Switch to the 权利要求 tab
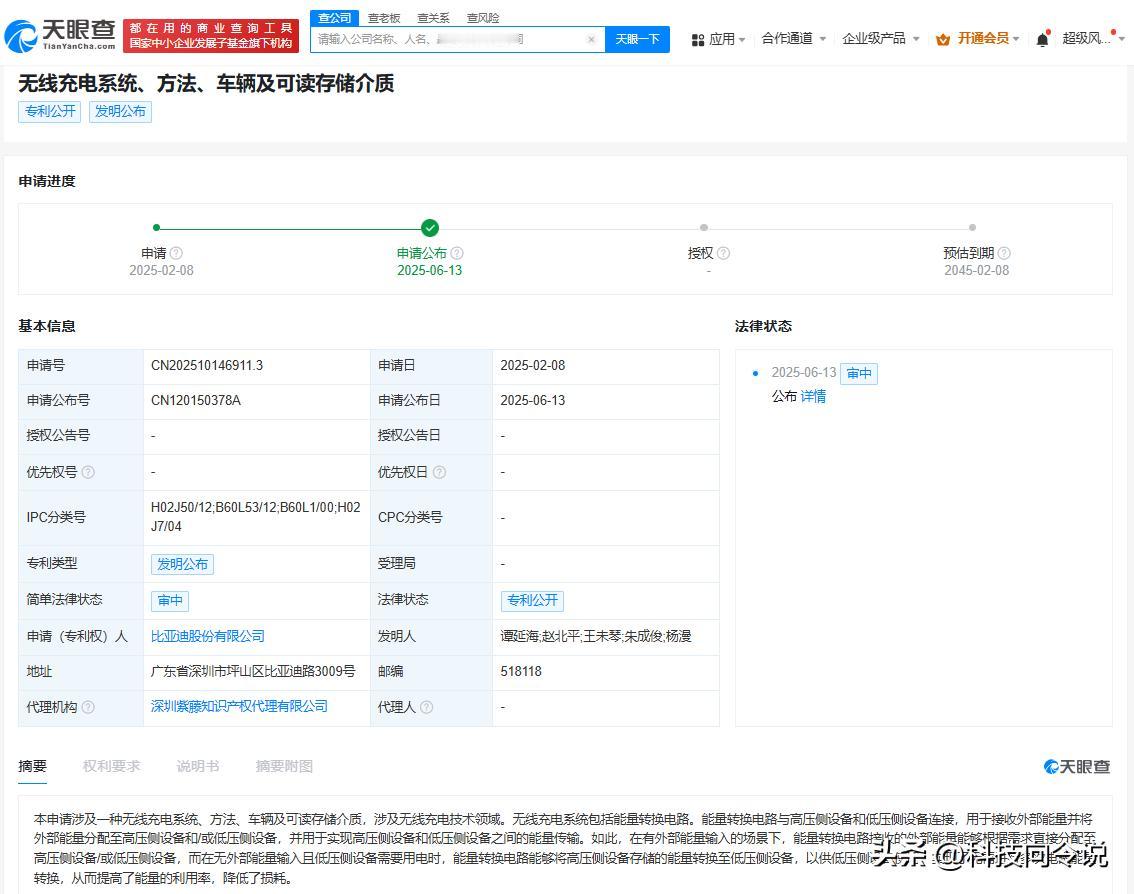Screen dimensions: 1134x894 pyautogui.click(x=111, y=766)
